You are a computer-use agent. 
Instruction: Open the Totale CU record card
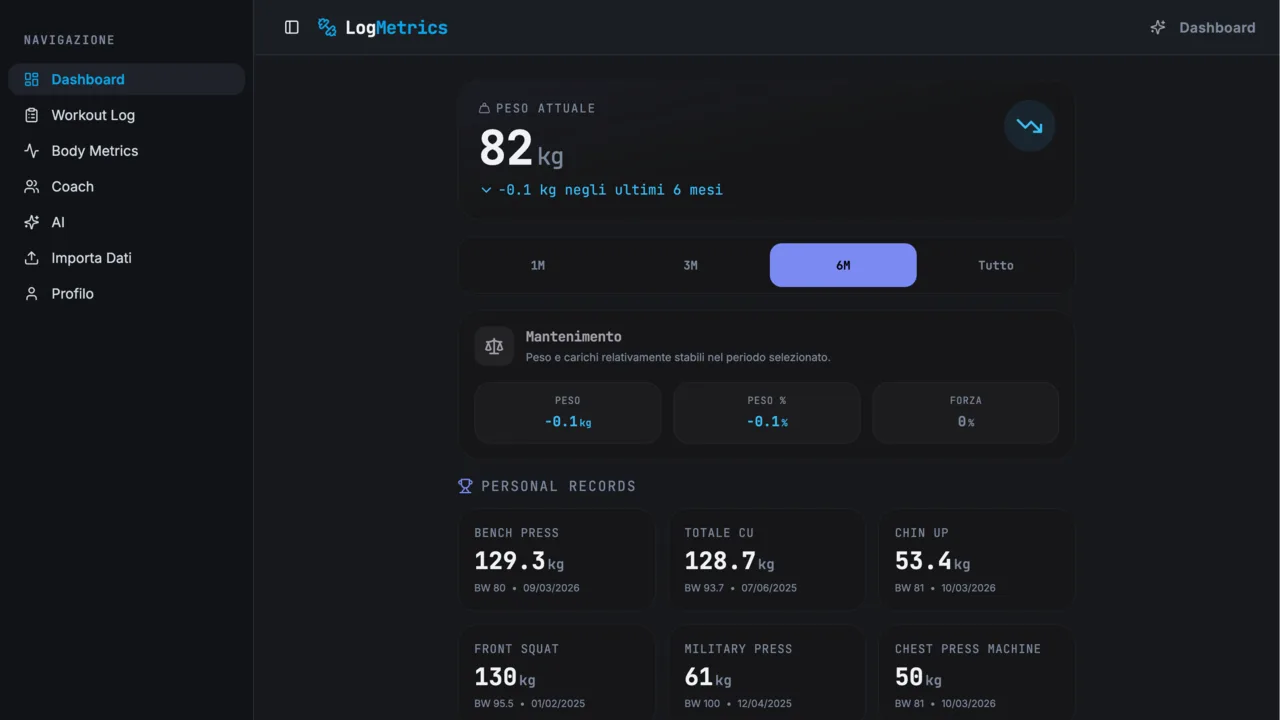pyautogui.click(x=767, y=560)
